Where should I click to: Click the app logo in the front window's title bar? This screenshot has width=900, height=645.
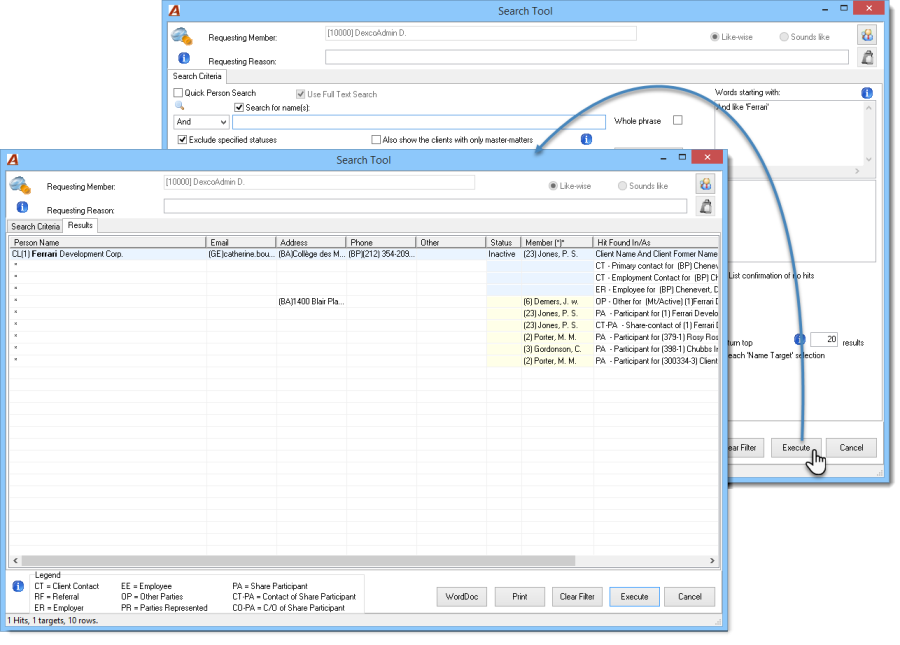pyautogui.click(x=13, y=160)
